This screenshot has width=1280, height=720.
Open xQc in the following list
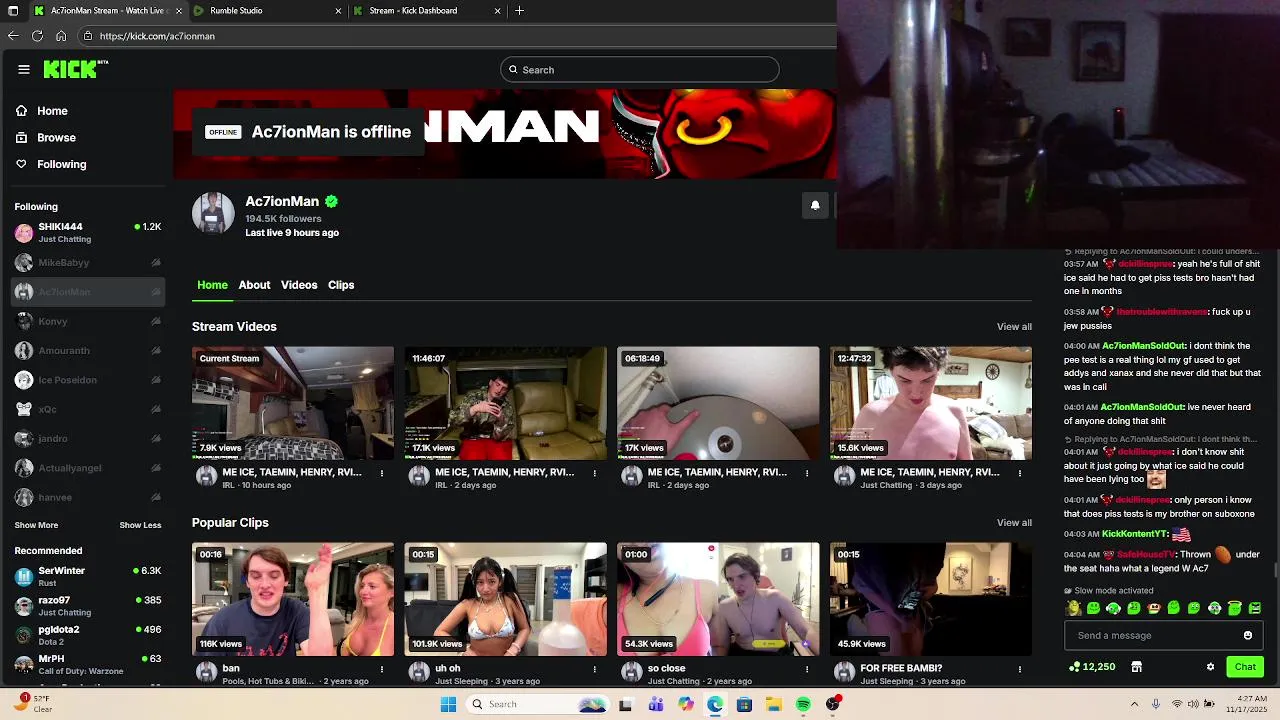point(88,409)
